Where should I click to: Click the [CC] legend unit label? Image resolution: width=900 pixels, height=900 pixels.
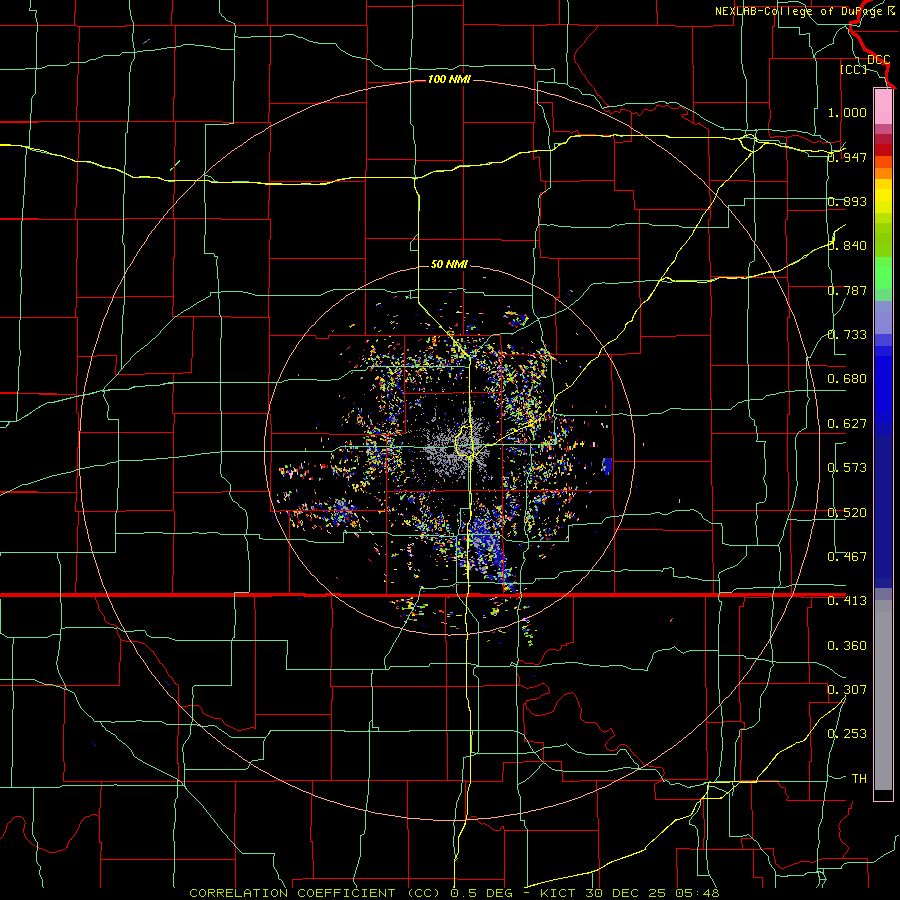pos(854,70)
